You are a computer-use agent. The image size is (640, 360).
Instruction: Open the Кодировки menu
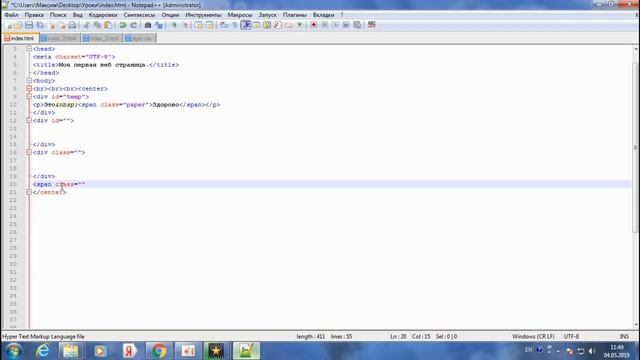pyautogui.click(x=103, y=15)
